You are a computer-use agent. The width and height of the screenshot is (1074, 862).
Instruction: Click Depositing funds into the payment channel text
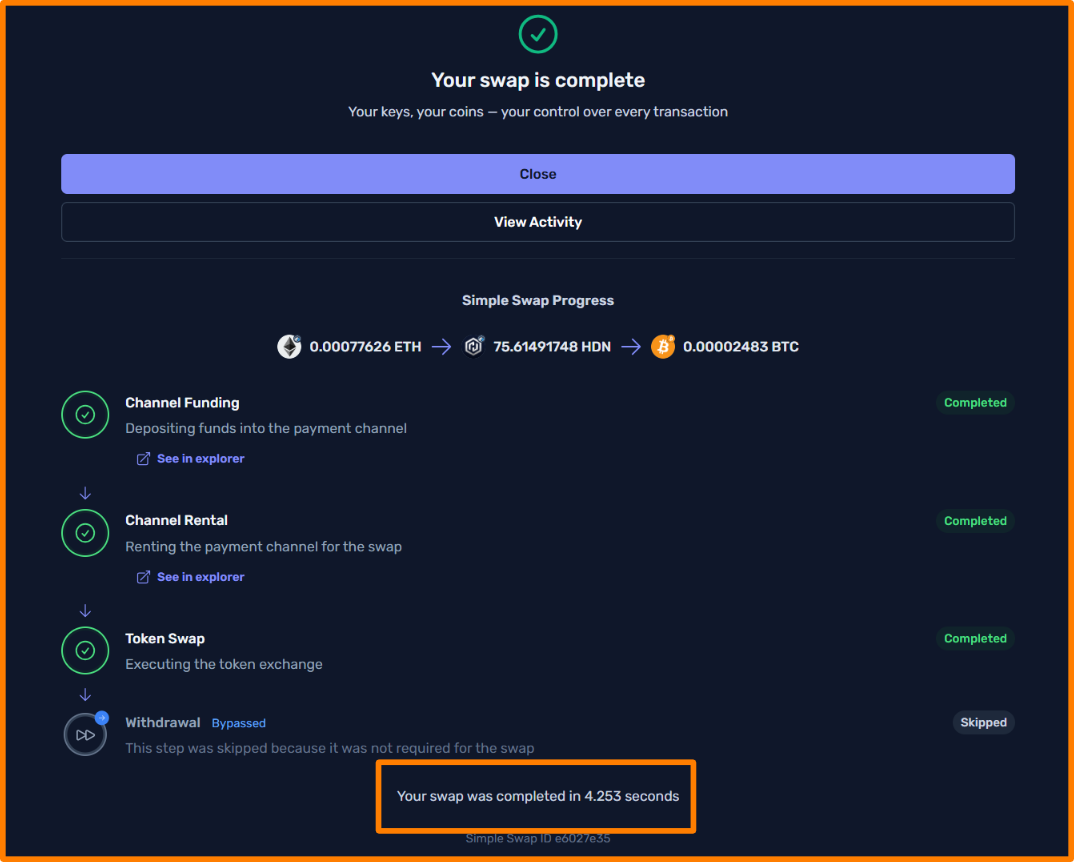(x=266, y=428)
